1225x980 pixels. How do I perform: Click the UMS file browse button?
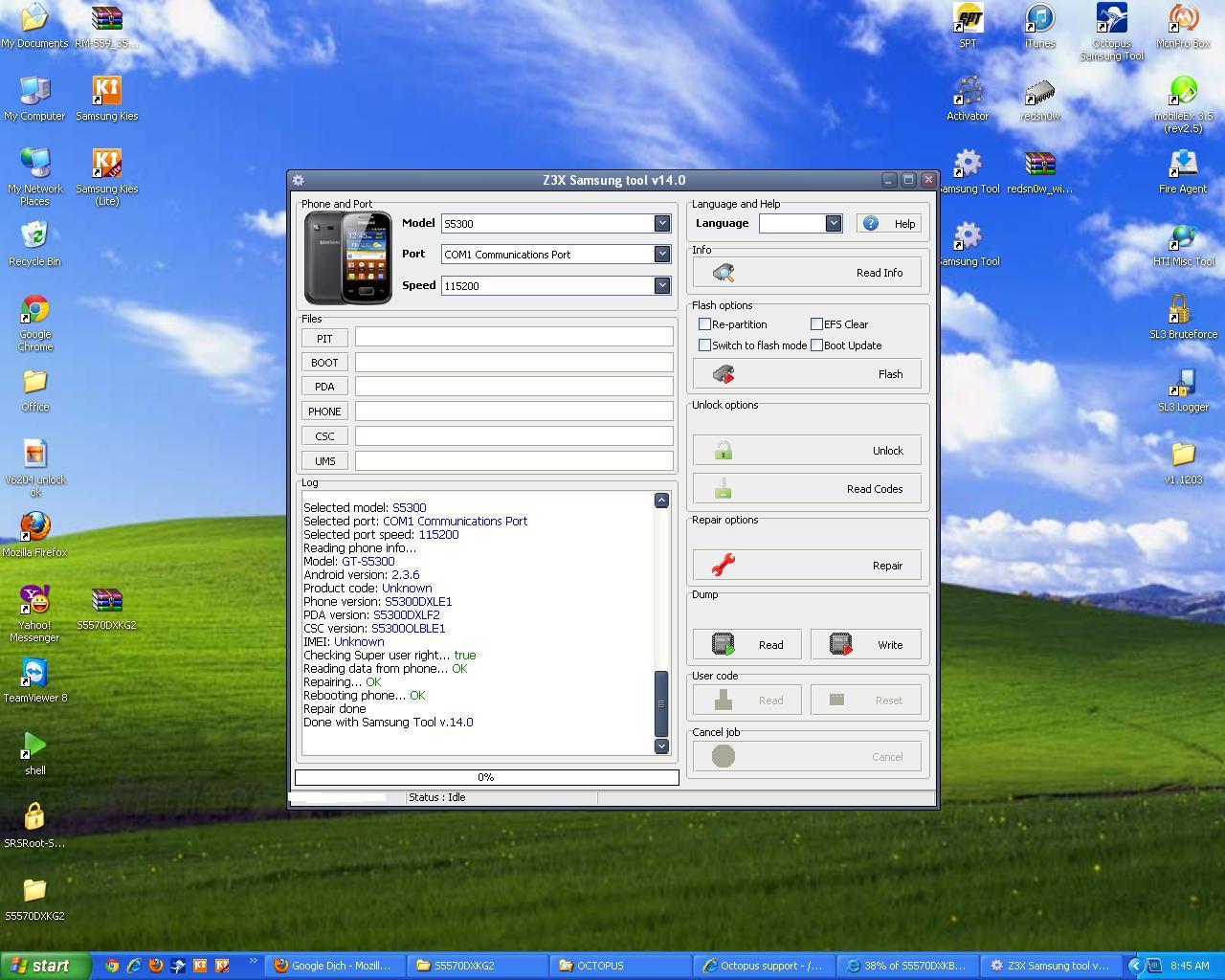[324, 461]
